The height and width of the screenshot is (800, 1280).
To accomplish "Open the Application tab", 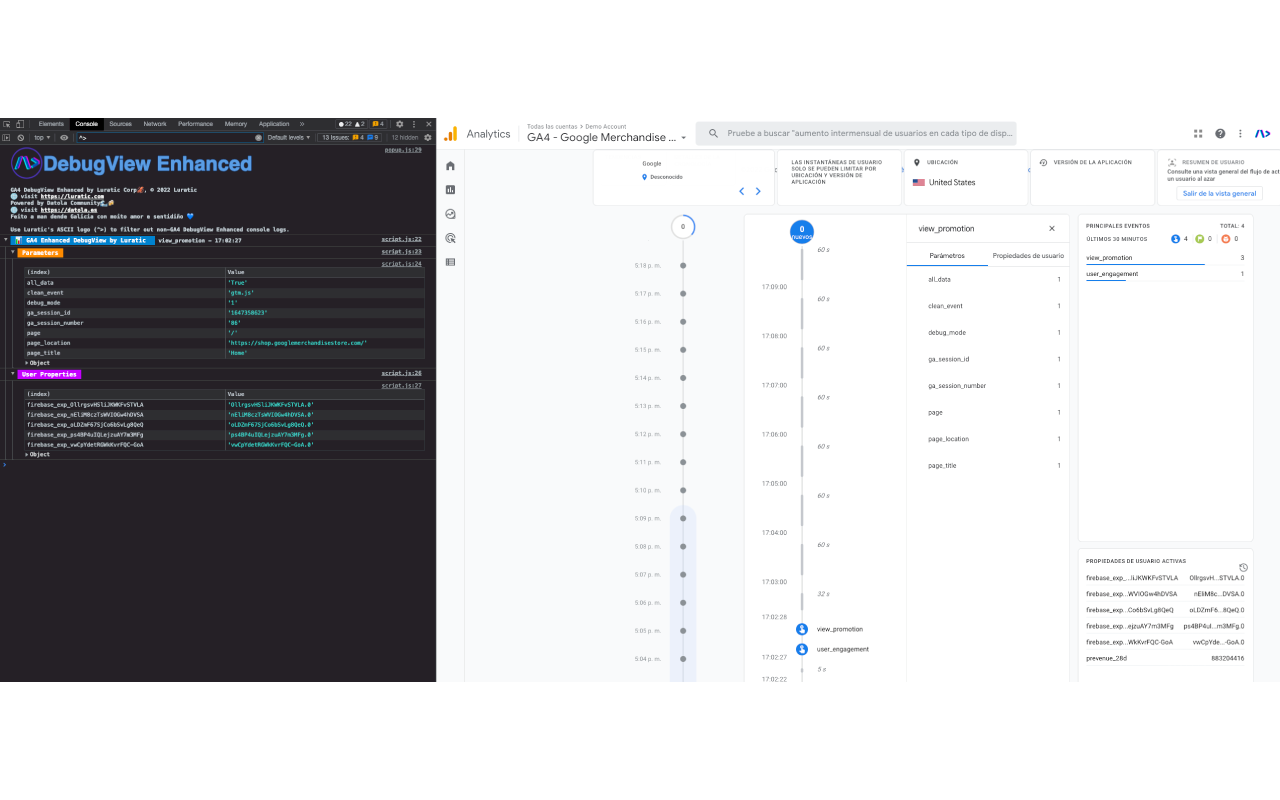I will [274, 124].
